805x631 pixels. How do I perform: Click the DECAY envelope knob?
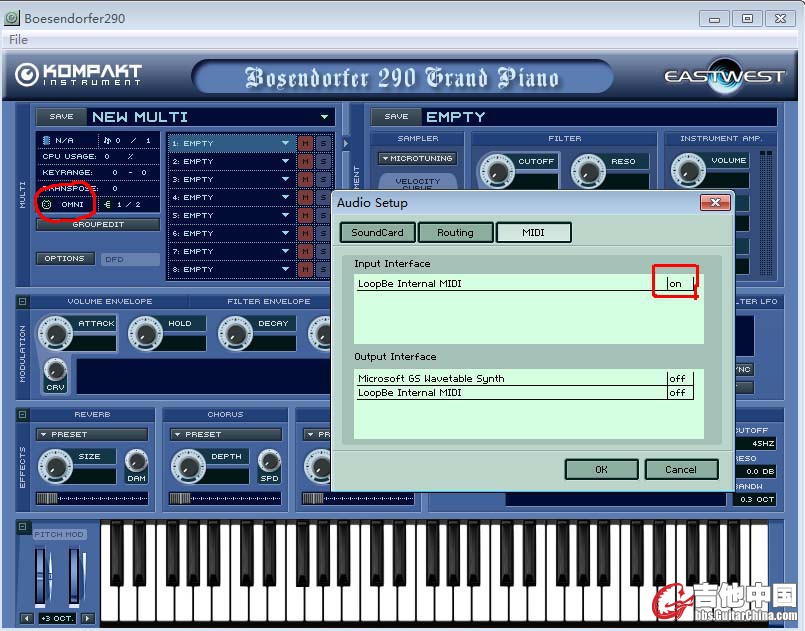(235, 333)
